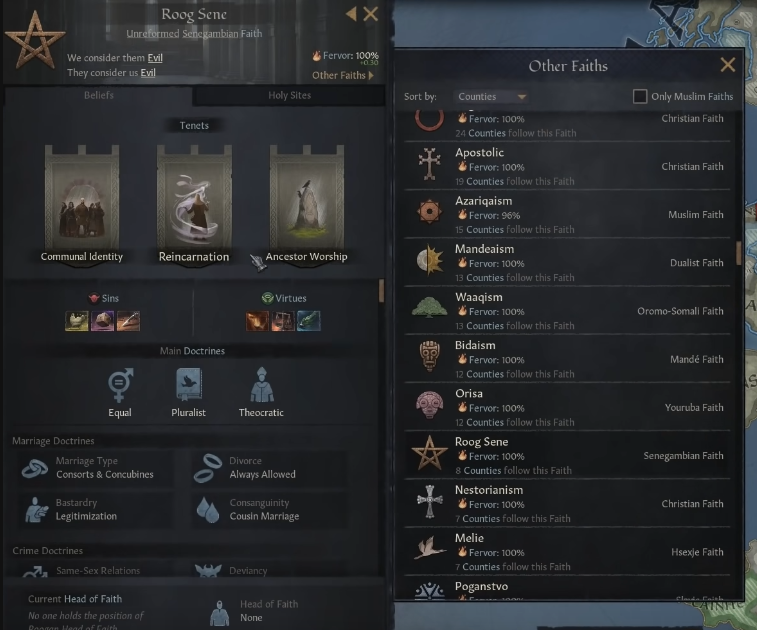
Task: Open the Sort by Counties dropdown
Action: pos(491,97)
